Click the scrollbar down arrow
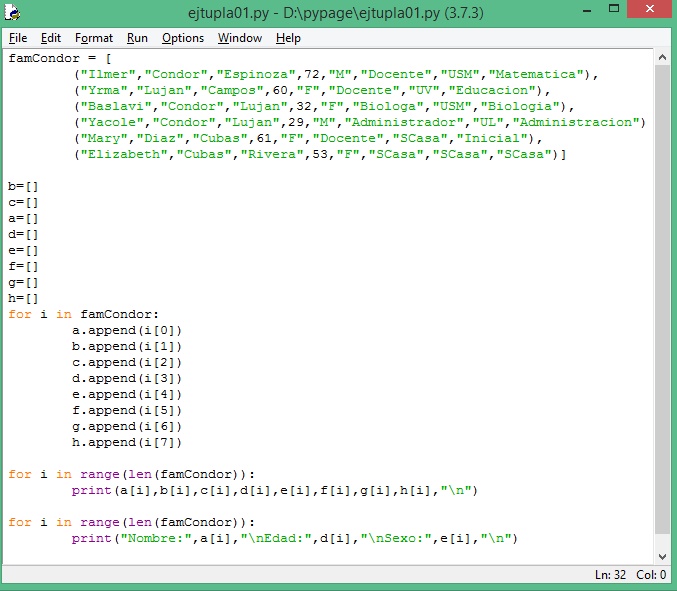 tap(662, 556)
